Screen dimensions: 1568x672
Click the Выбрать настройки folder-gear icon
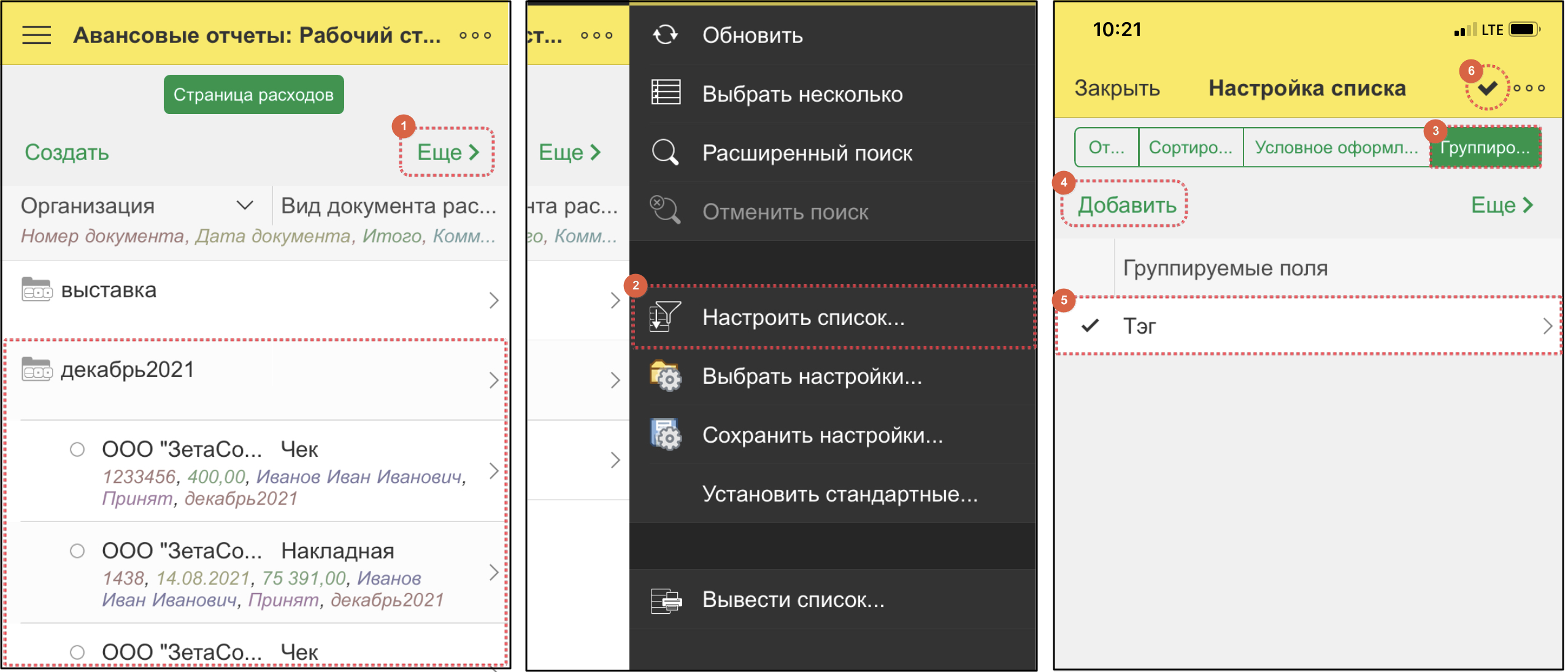(x=665, y=375)
